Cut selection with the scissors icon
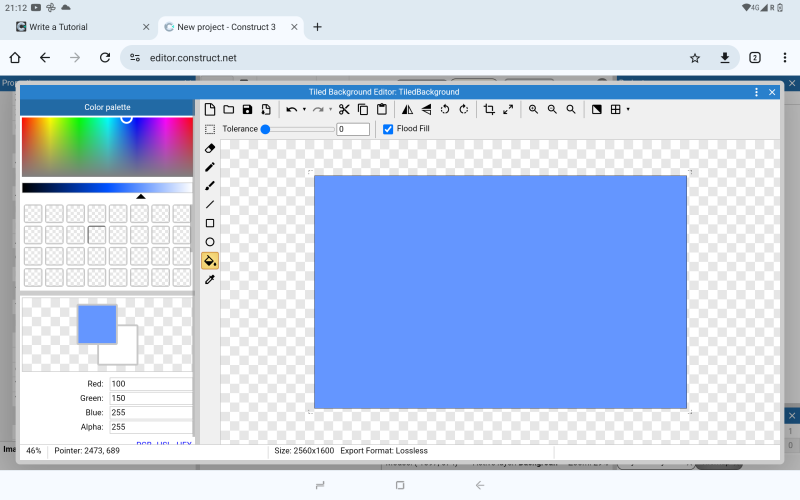Image resolution: width=800 pixels, height=500 pixels. 344,109
